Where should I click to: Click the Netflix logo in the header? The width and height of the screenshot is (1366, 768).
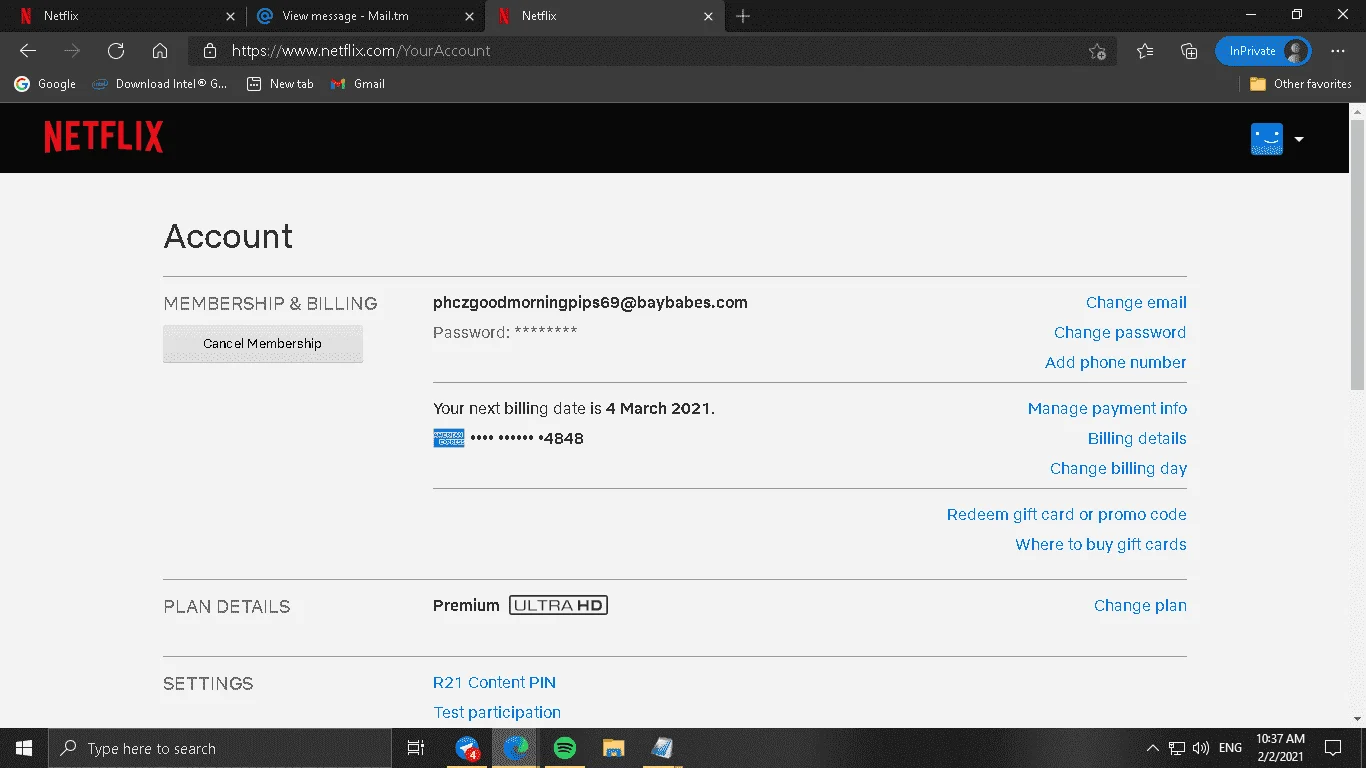103,138
